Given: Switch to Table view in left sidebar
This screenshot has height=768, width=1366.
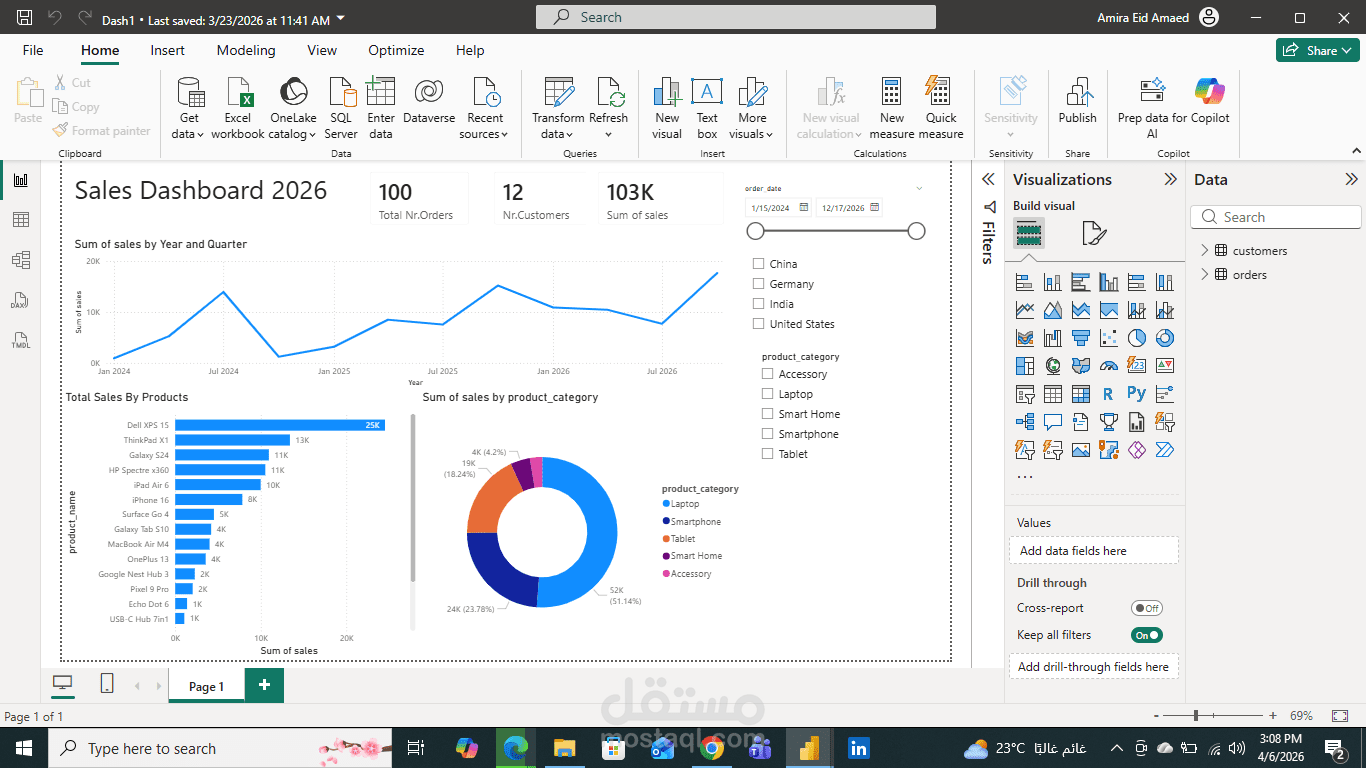Looking at the screenshot, I should [20, 220].
